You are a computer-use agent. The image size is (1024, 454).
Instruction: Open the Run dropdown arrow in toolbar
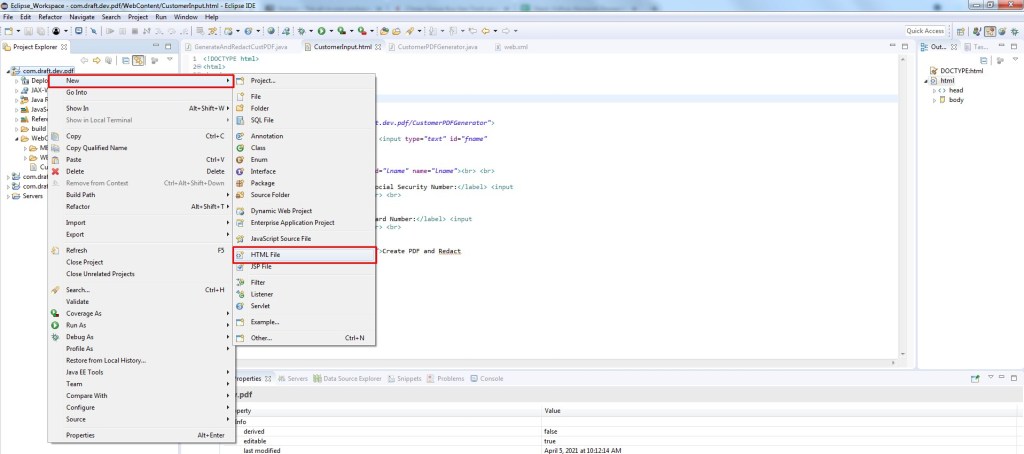pyautogui.click(x=331, y=31)
